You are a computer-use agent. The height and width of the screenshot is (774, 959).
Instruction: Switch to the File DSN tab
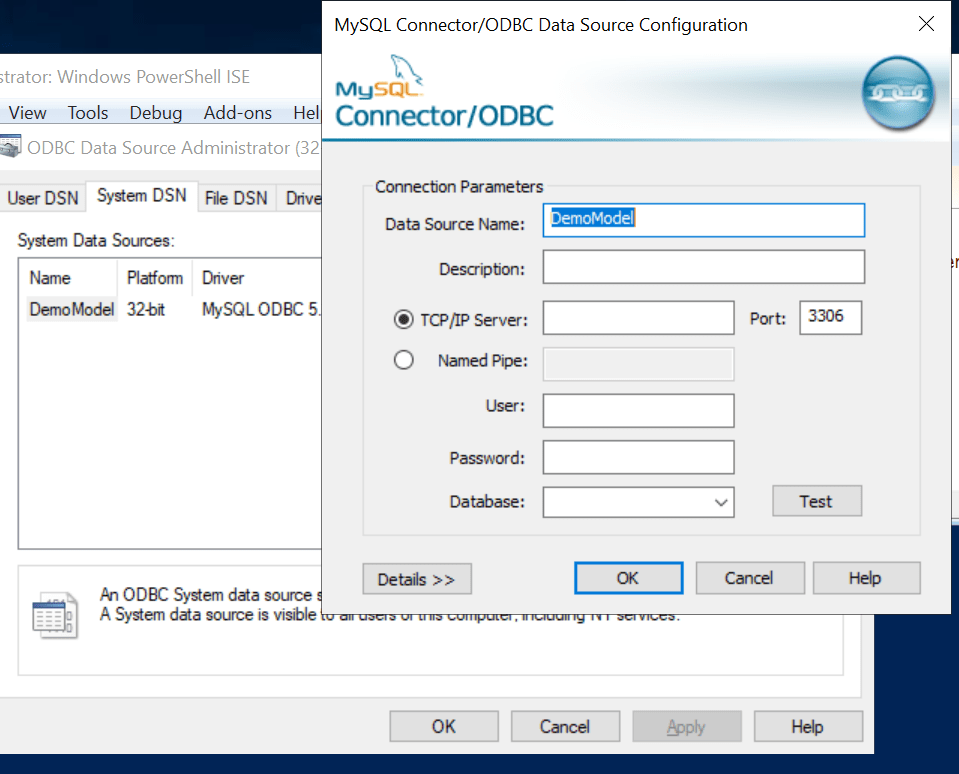[x=236, y=198]
